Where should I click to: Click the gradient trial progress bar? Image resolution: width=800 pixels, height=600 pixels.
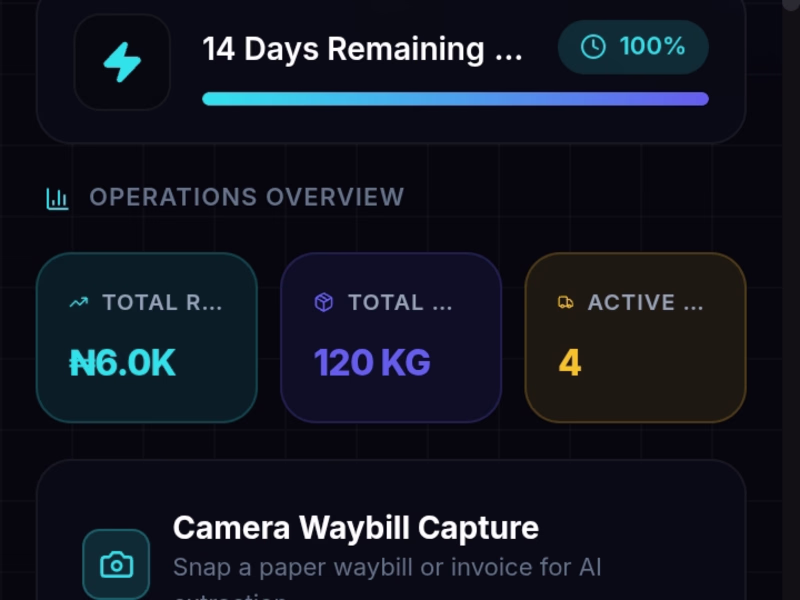pos(455,98)
